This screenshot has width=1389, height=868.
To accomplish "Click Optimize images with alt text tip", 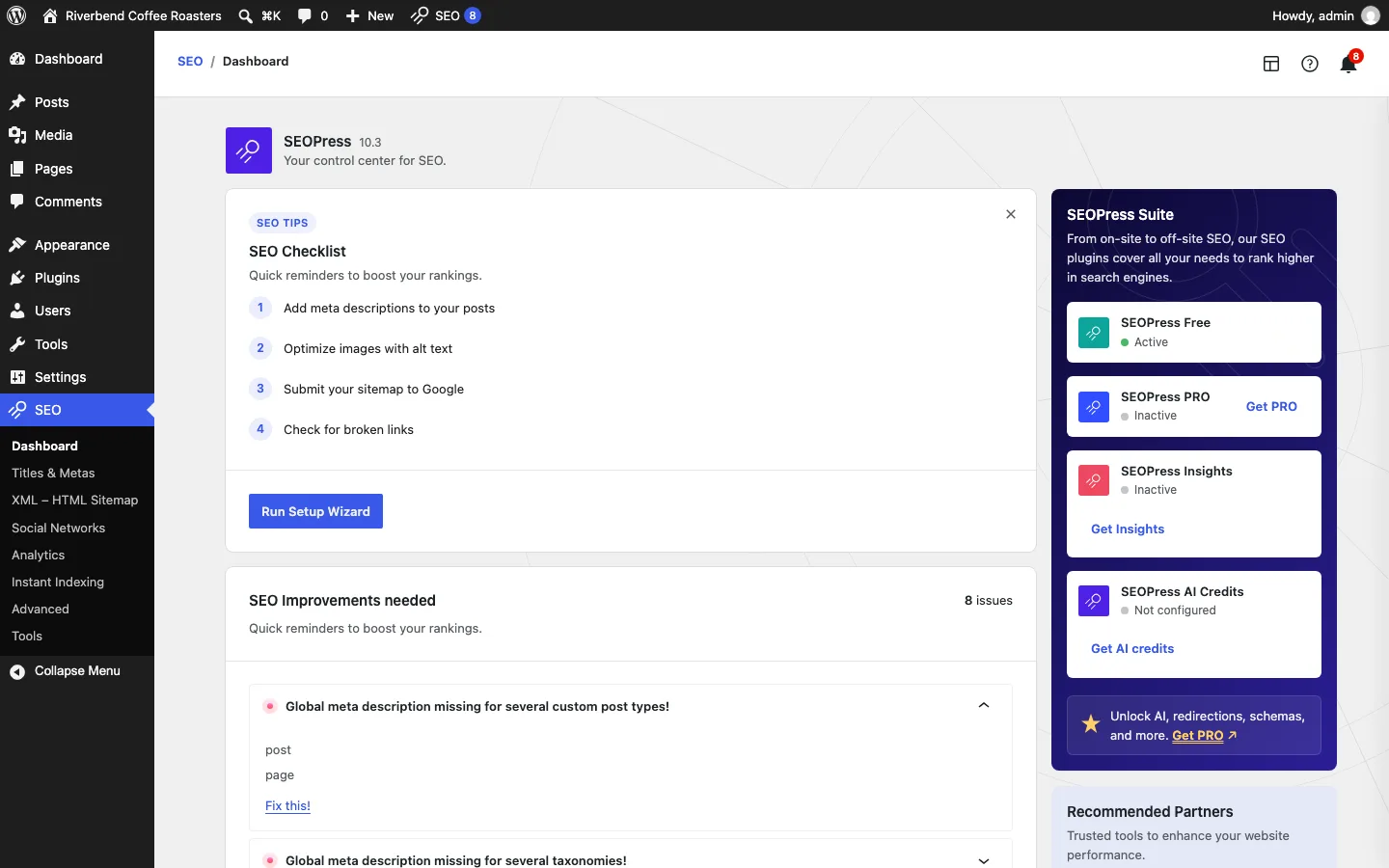I will [368, 349].
